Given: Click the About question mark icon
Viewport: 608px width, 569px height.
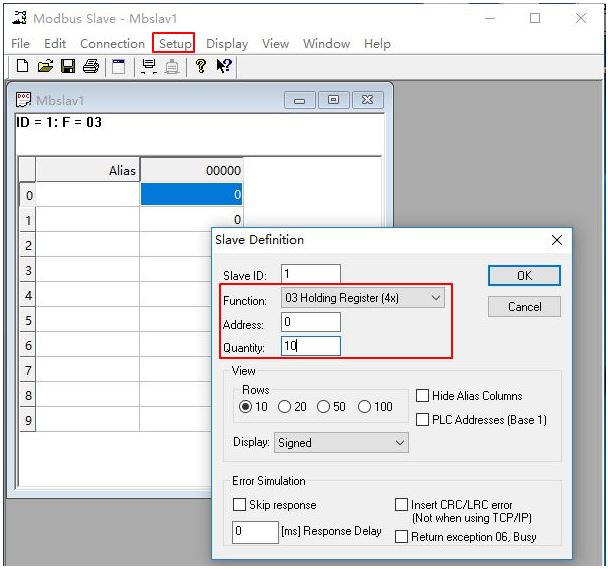Looking at the screenshot, I should 200,66.
